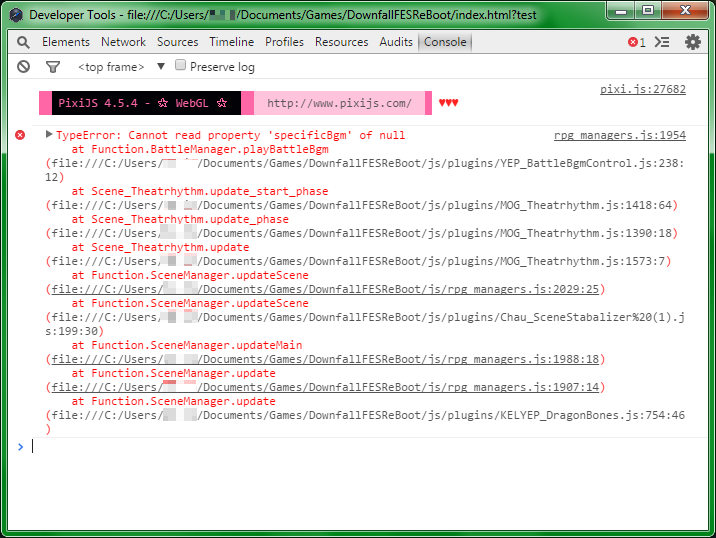Click the Developer Tools title bar icon
The height and width of the screenshot is (538, 716).
pos(16,15)
